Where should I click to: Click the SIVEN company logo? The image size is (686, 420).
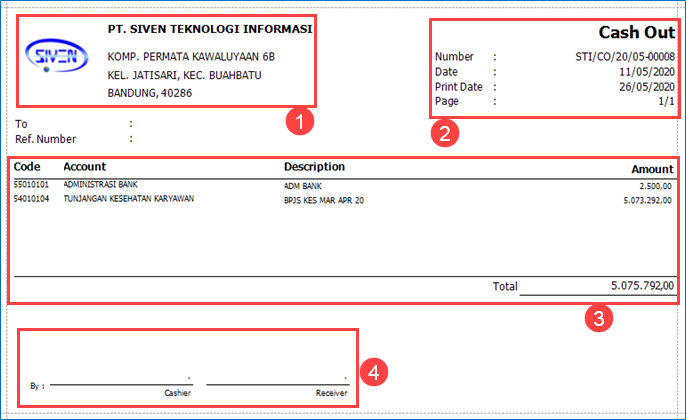(x=57, y=56)
